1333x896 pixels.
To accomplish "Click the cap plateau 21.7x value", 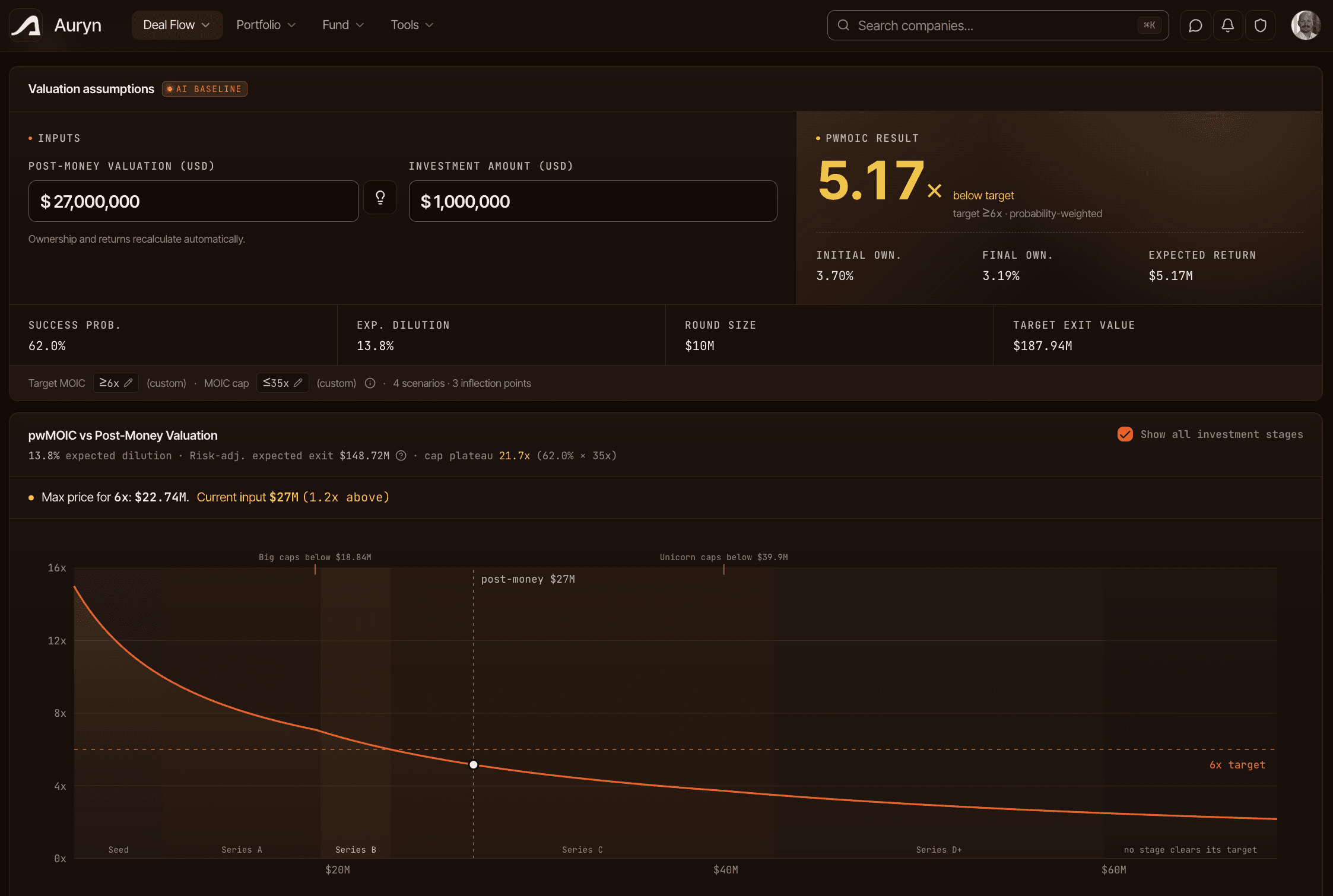I will point(515,456).
